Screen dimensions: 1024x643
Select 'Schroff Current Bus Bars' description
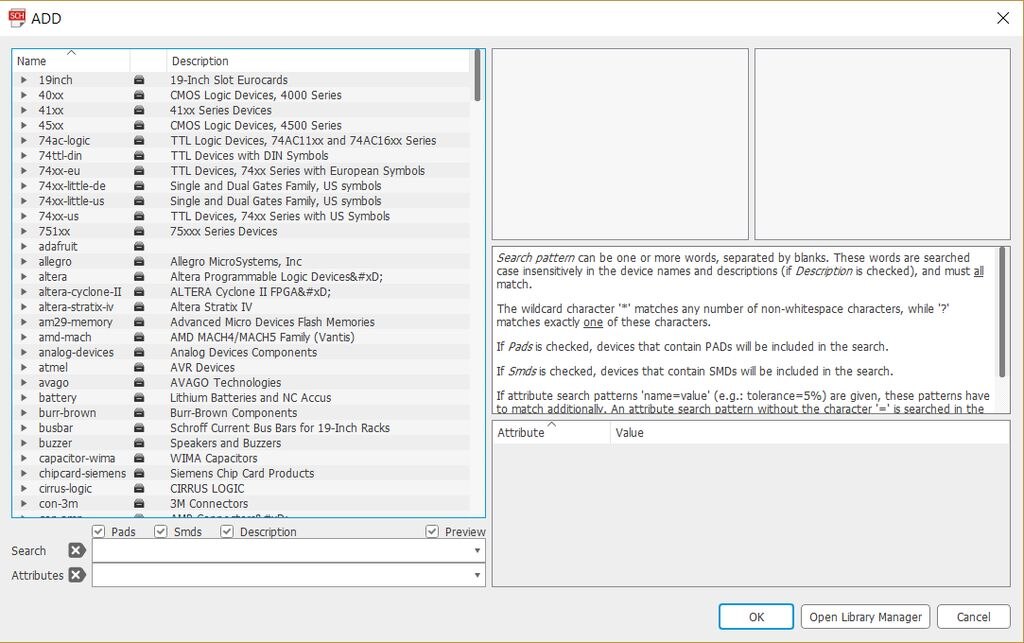point(280,428)
